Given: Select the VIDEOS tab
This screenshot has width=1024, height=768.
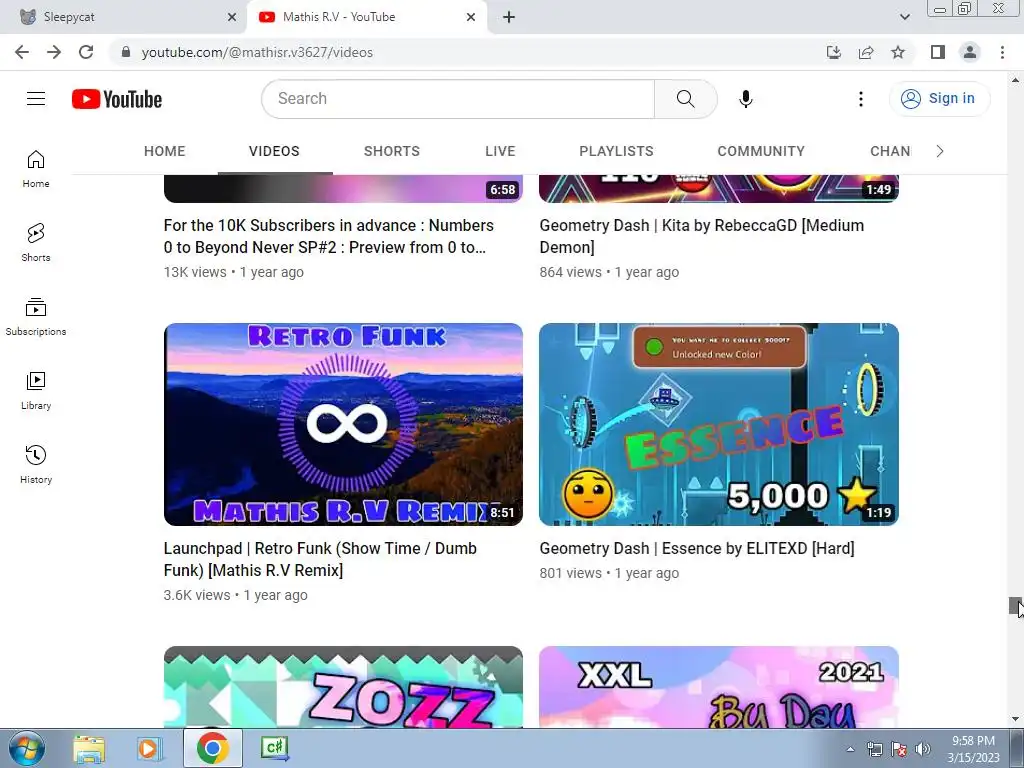Looking at the screenshot, I should (x=274, y=152).
